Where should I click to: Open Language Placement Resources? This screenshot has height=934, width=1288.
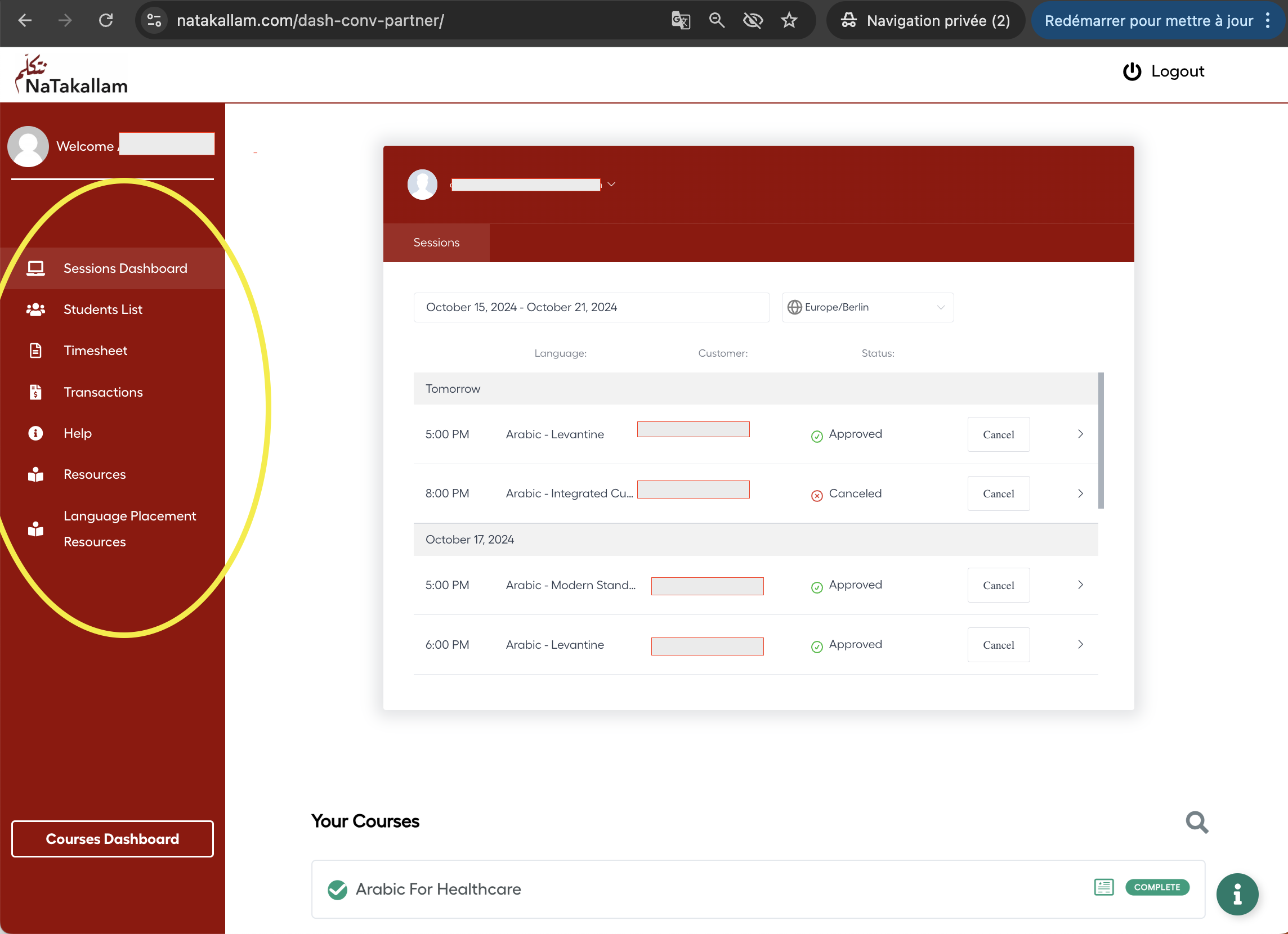point(113,528)
